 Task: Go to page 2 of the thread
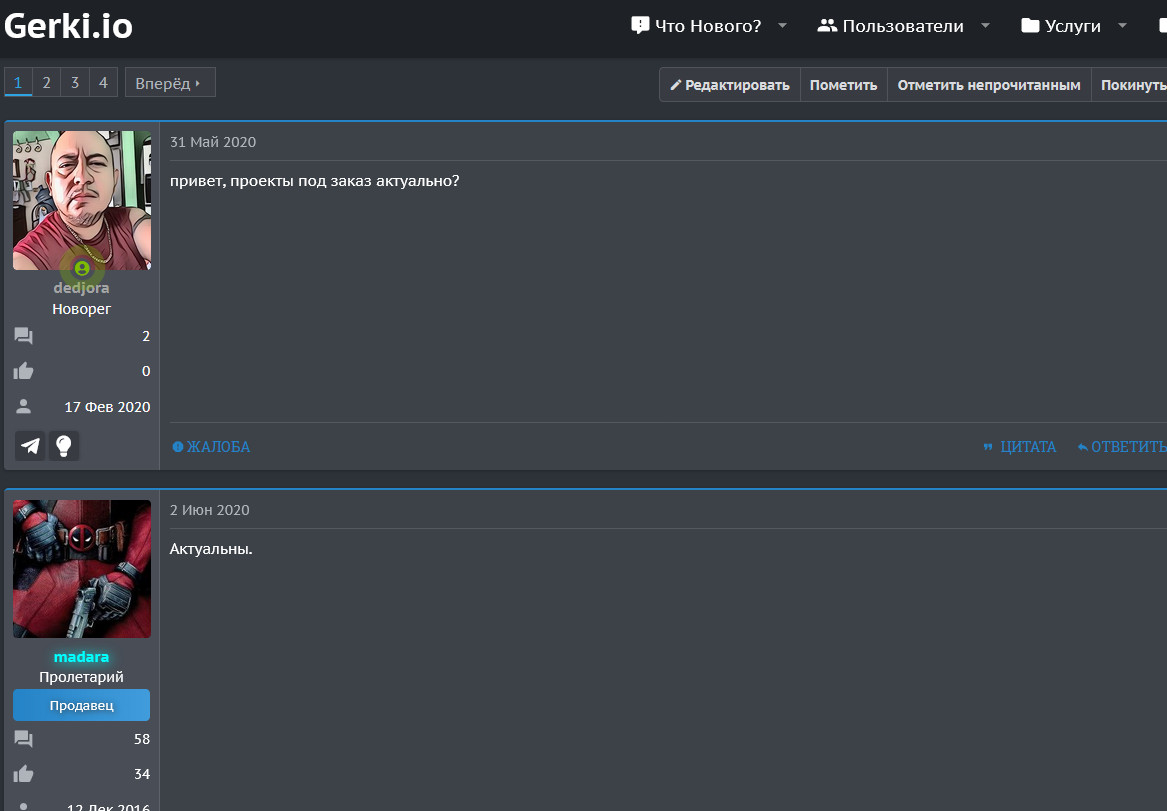(x=46, y=83)
